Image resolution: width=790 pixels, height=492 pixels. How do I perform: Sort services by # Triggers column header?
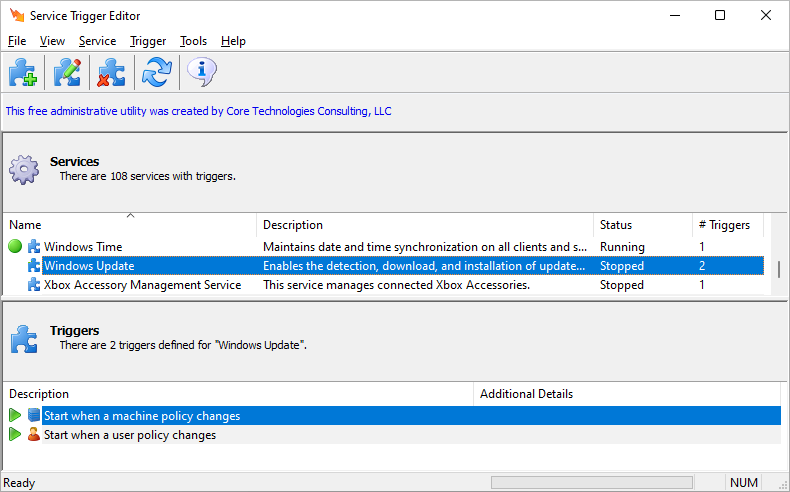728,225
